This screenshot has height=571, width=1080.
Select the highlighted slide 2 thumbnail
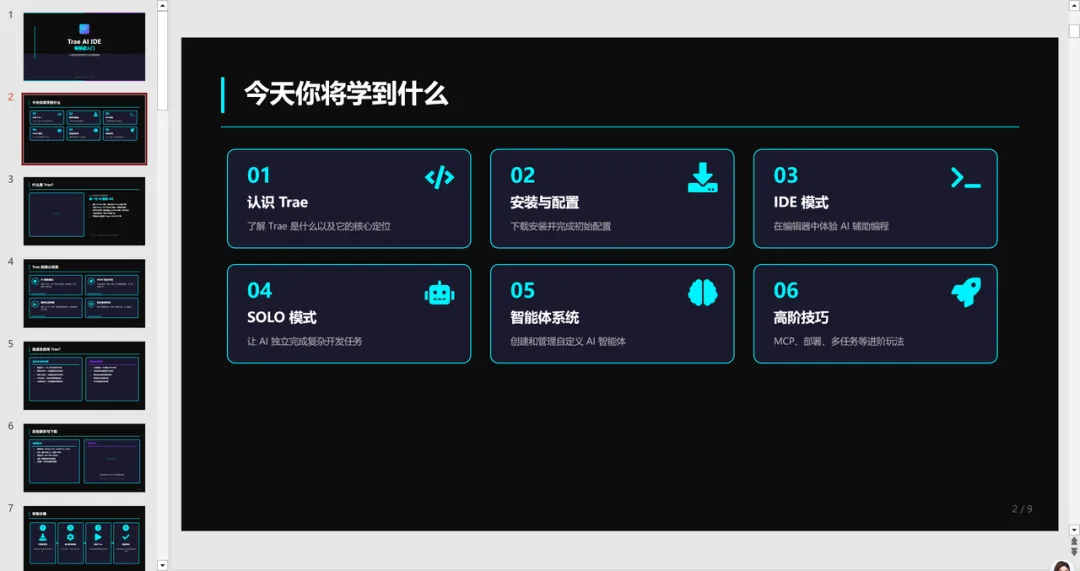84,129
